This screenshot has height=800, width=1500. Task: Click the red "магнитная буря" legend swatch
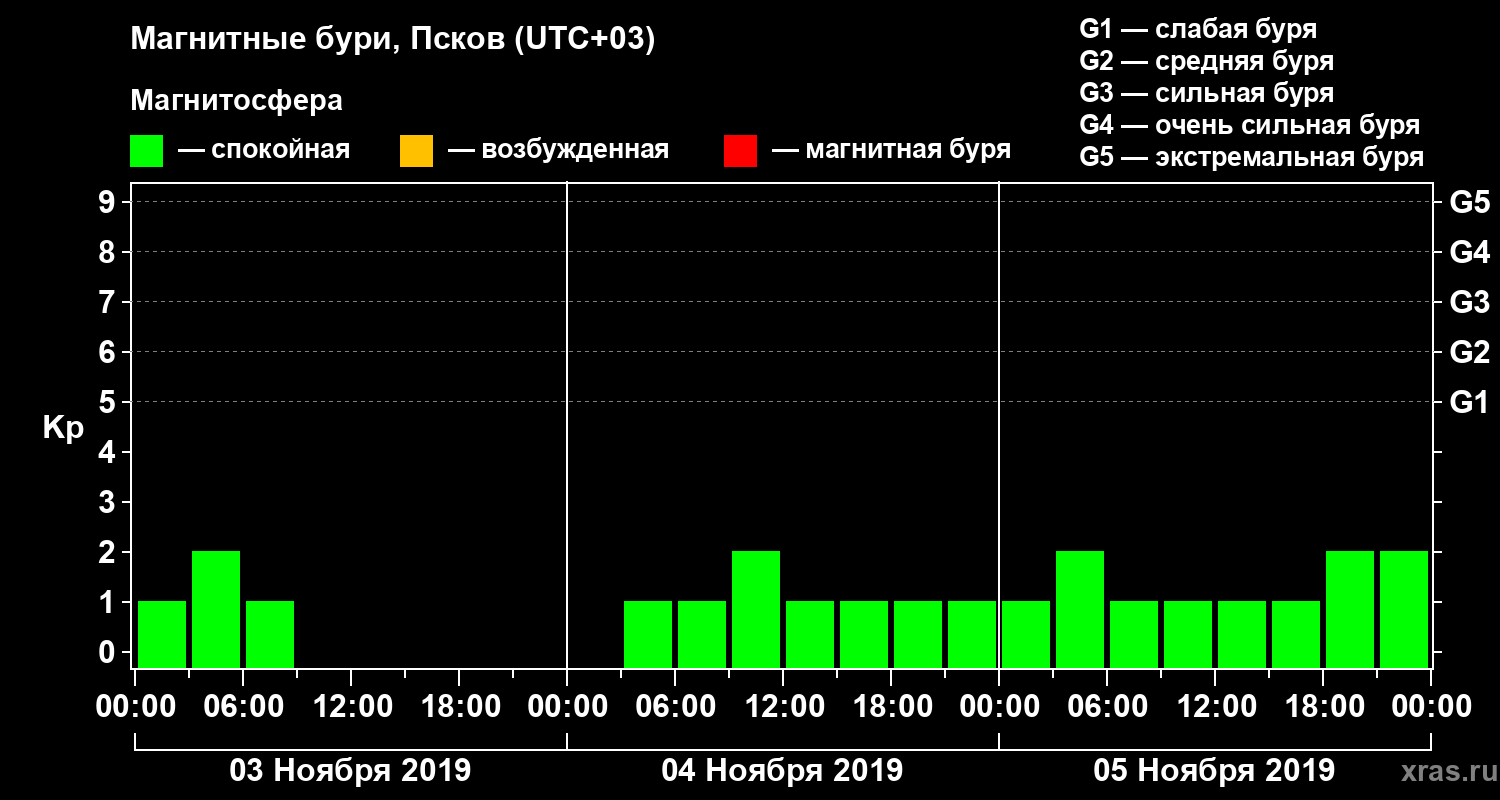[740, 151]
